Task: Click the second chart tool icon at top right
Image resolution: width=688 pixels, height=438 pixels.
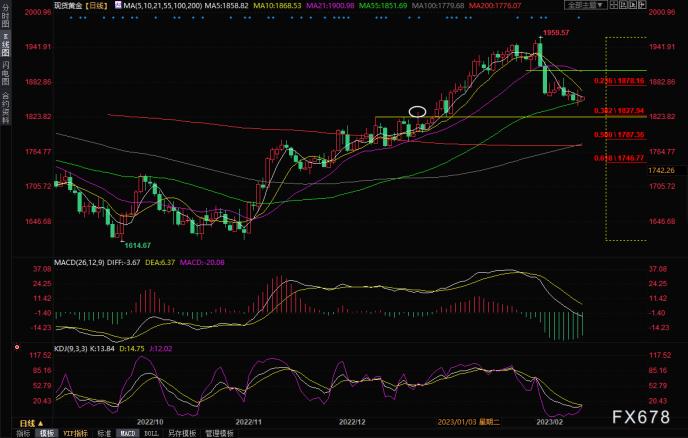Action: [x=623, y=5]
